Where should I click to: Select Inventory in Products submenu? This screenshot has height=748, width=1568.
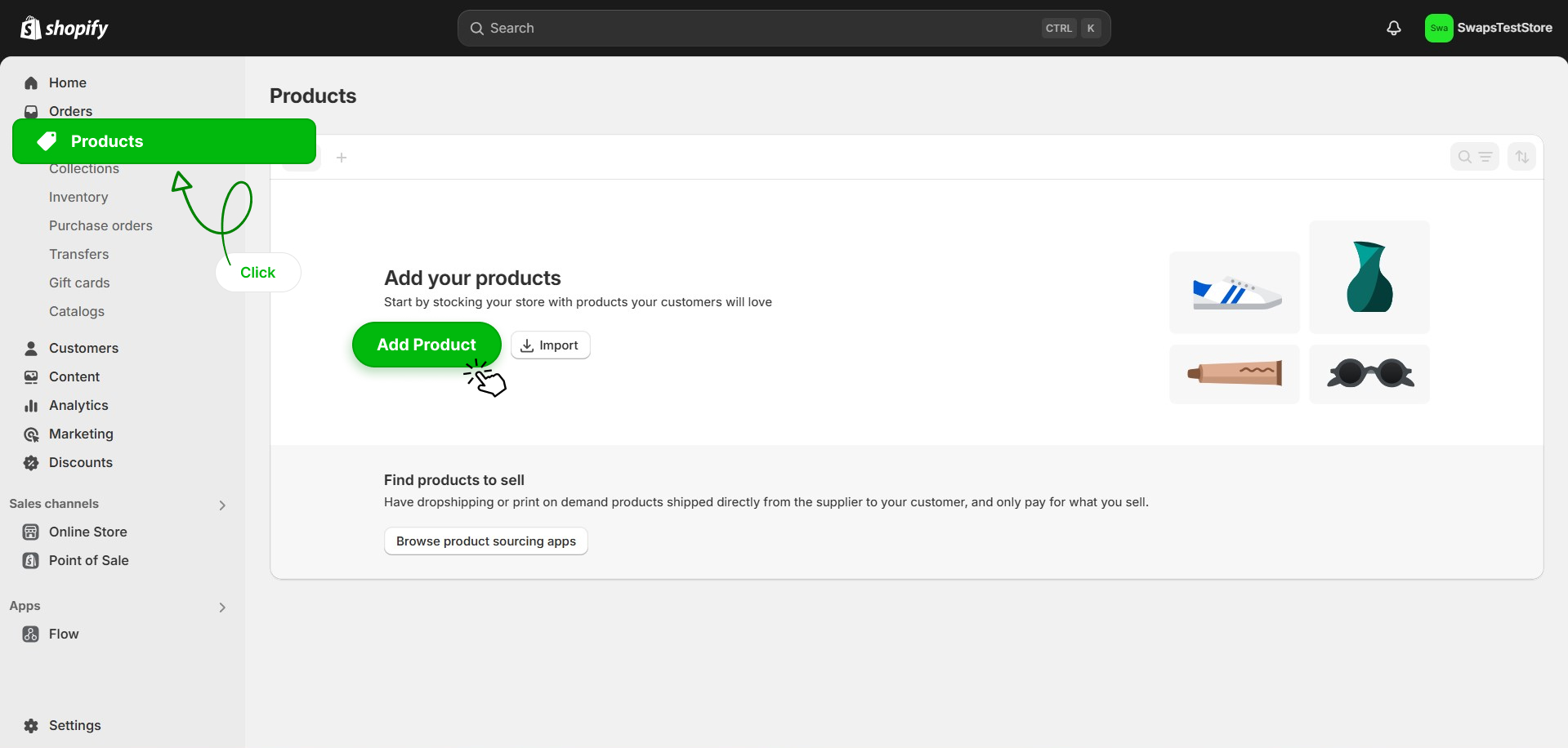(x=78, y=197)
